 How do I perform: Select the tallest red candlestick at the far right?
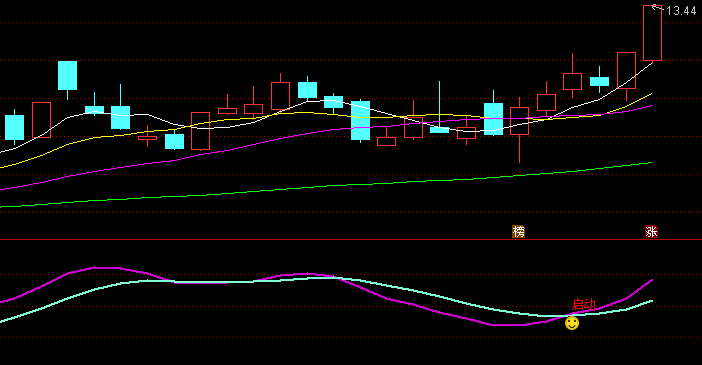(x=652, y=33)
